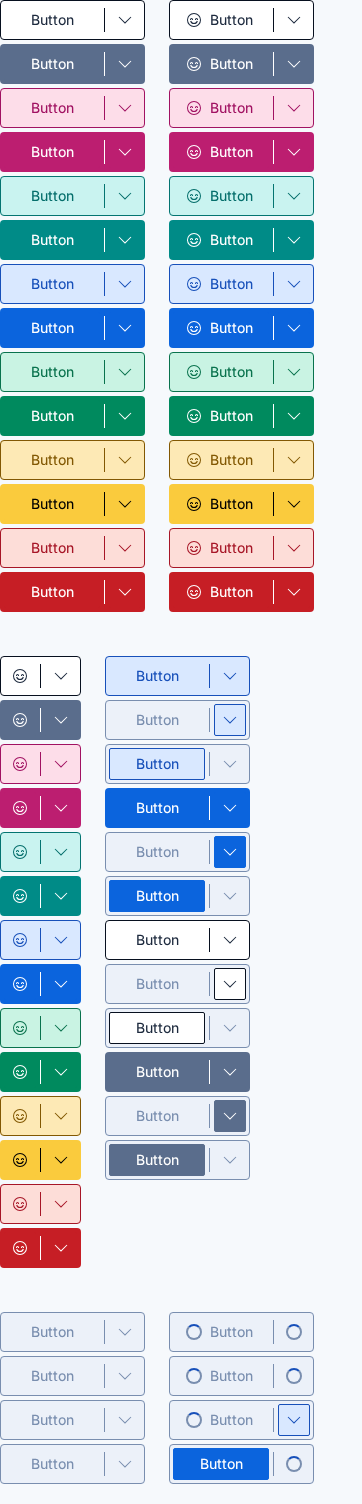This screenshot has width=362, height=1504.
Task: Click the smiley icon in the light green icon-only button
Action: tap(20, 1028)
